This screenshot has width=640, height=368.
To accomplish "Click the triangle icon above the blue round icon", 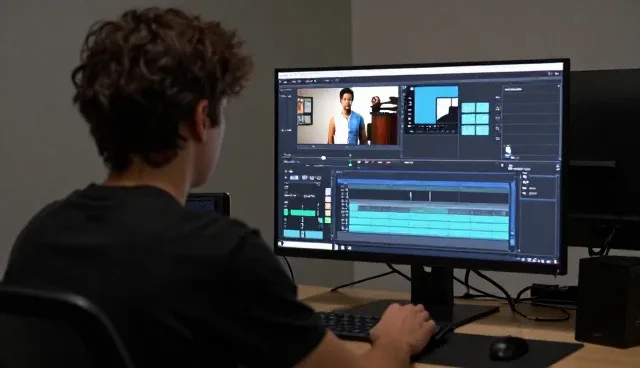I will click(498, 108).
